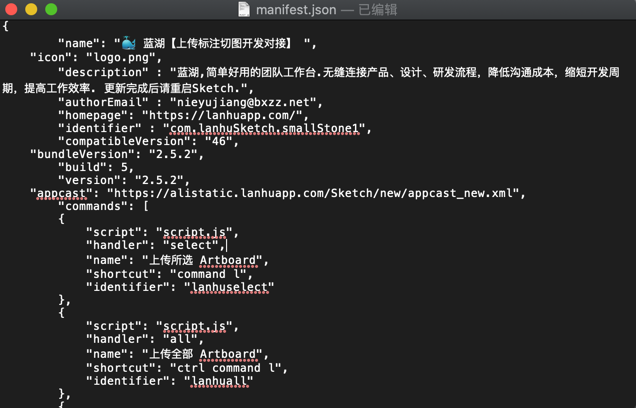This screenshot has height=408, width=636.
Task: Click the misspelled word com.lanhuSketch.smallStone1
Action: tap(264, 128)
